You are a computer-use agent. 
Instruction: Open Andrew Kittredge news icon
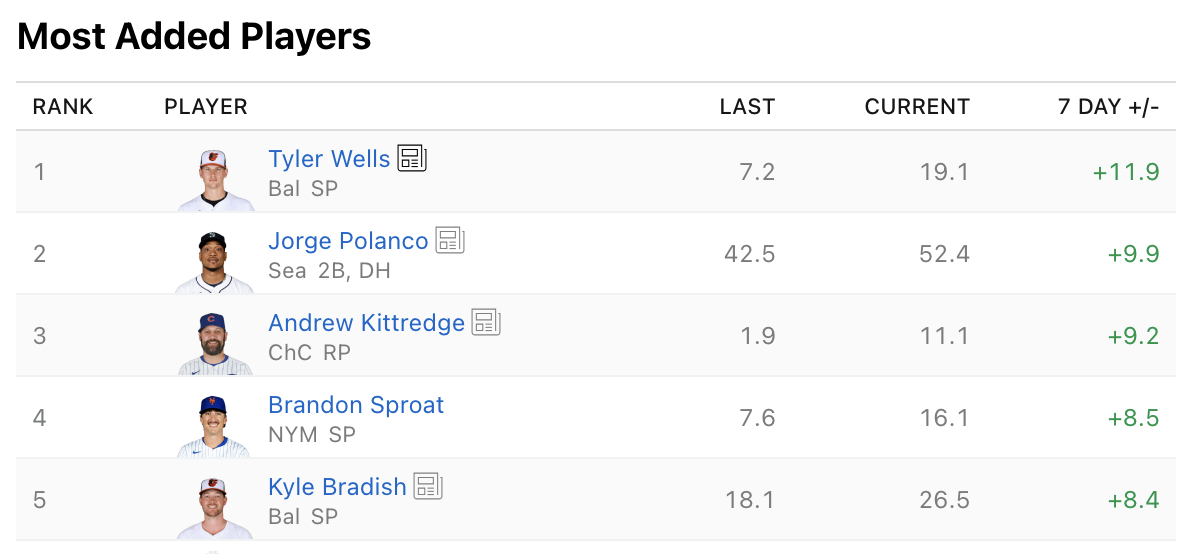coord(486,322)
